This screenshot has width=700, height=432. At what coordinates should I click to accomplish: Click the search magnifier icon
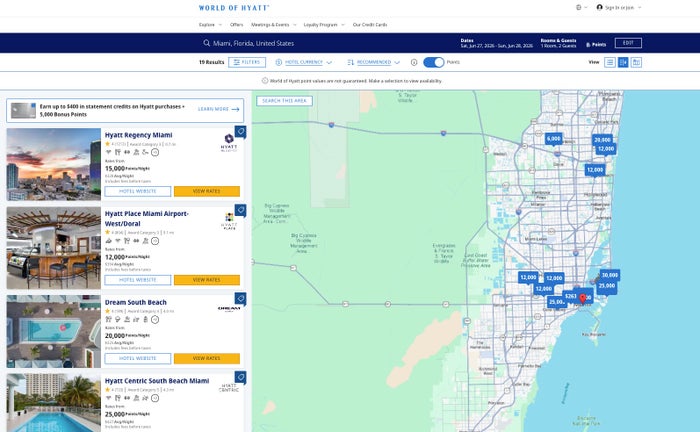coord(206,43)
